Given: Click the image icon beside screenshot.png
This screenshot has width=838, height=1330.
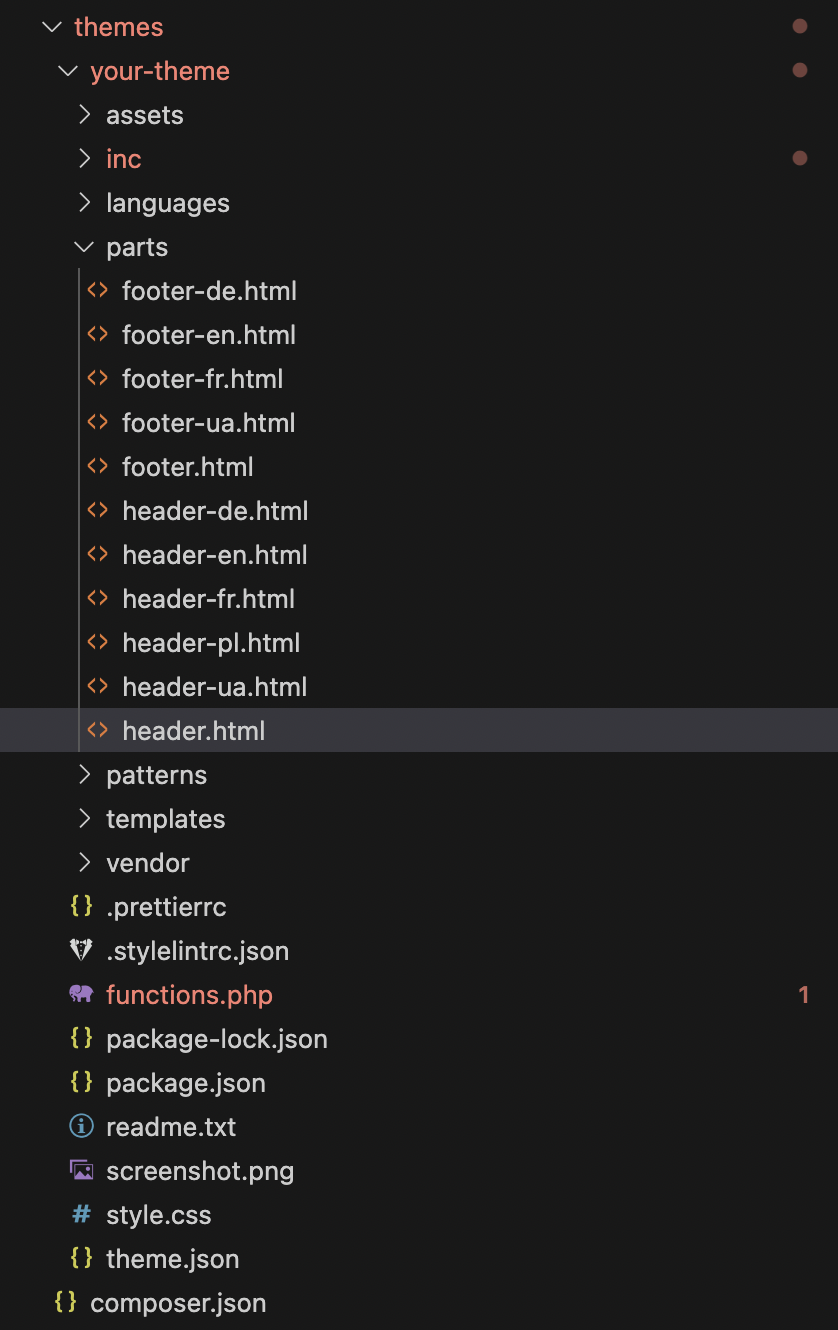Looking at the screenshot, I should pyautogui.click(x=81, y=1170).
